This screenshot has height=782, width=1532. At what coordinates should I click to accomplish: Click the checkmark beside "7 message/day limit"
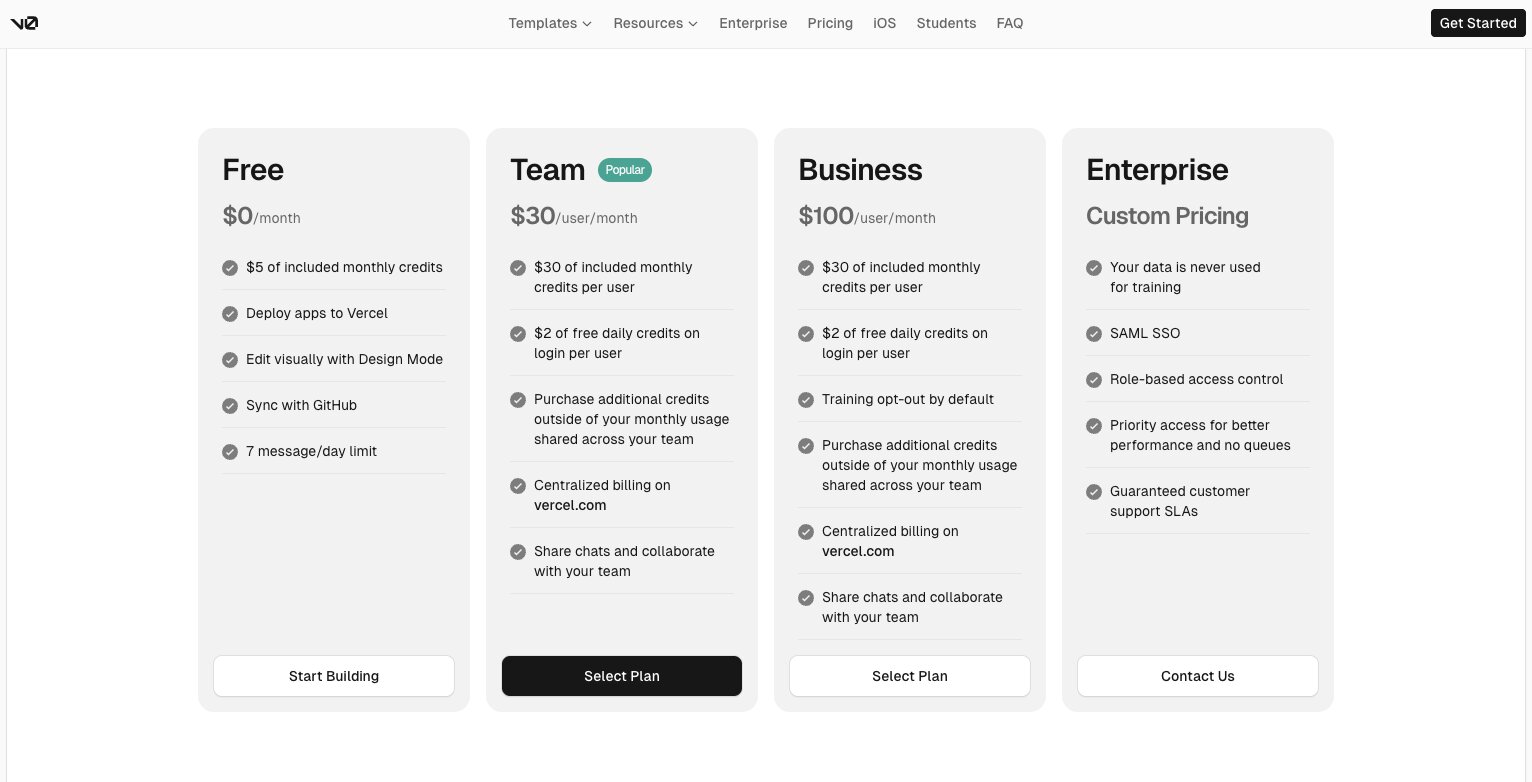[230, 452]
